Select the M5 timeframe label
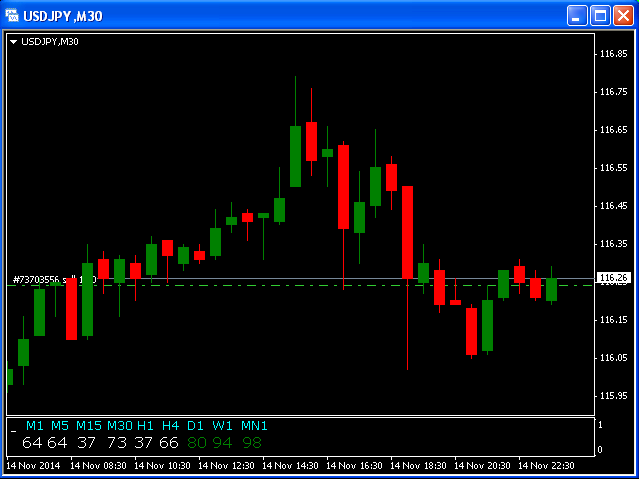Image resolution: width=640 pixels, height=480 pixels. pos(60,426)
